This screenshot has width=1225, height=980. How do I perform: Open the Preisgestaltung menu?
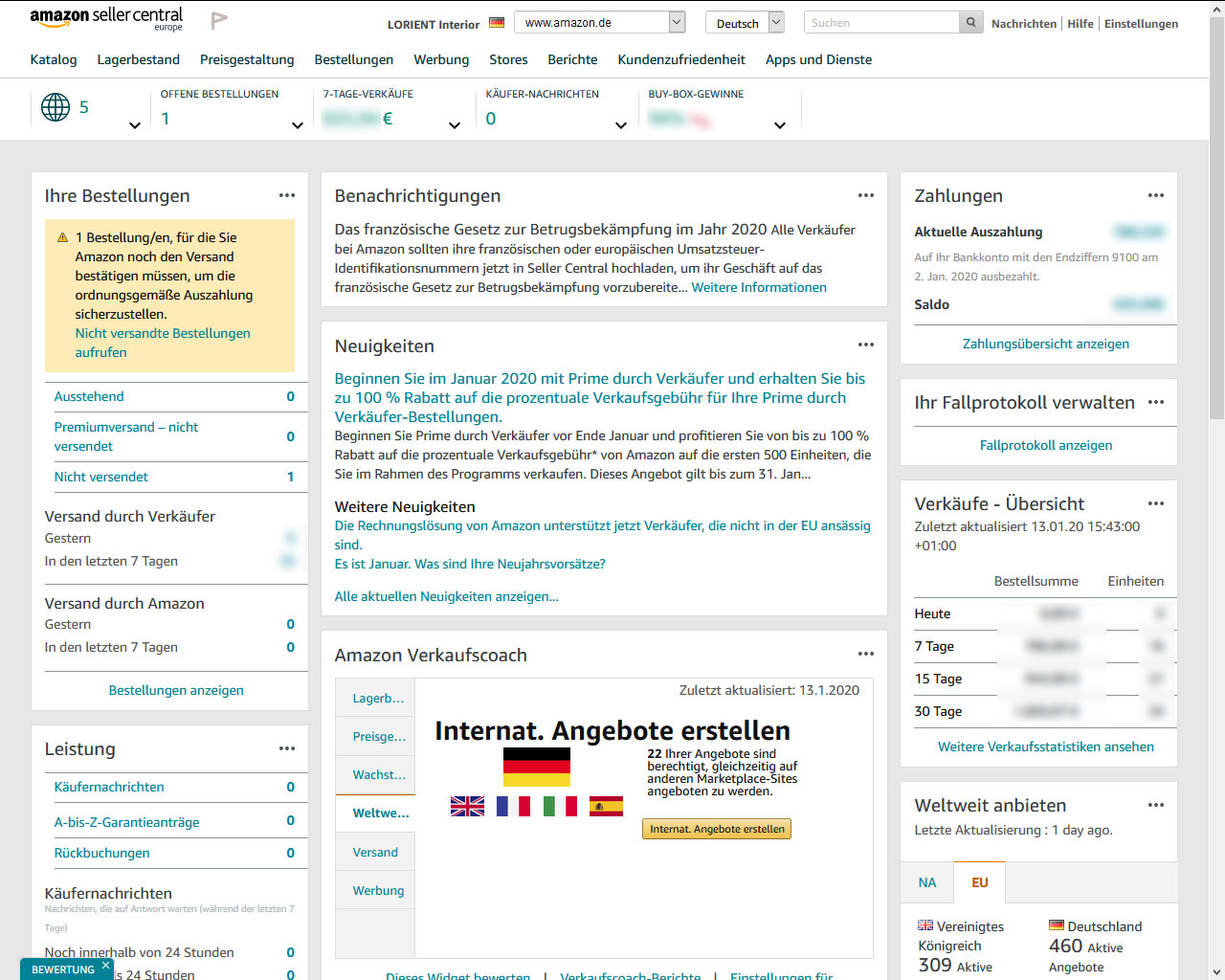(247, 59)
